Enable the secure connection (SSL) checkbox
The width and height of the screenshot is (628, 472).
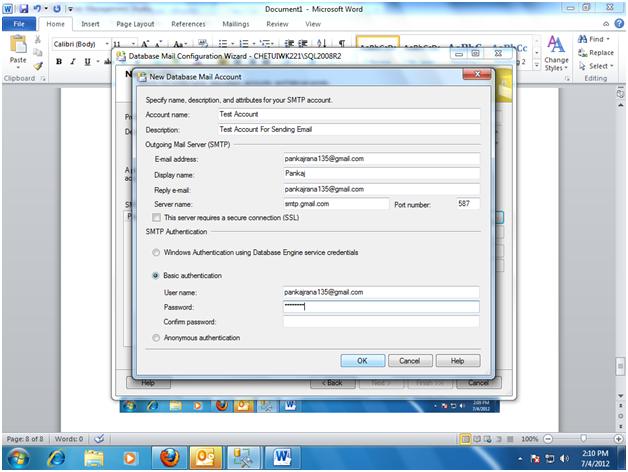click(157, 218)
